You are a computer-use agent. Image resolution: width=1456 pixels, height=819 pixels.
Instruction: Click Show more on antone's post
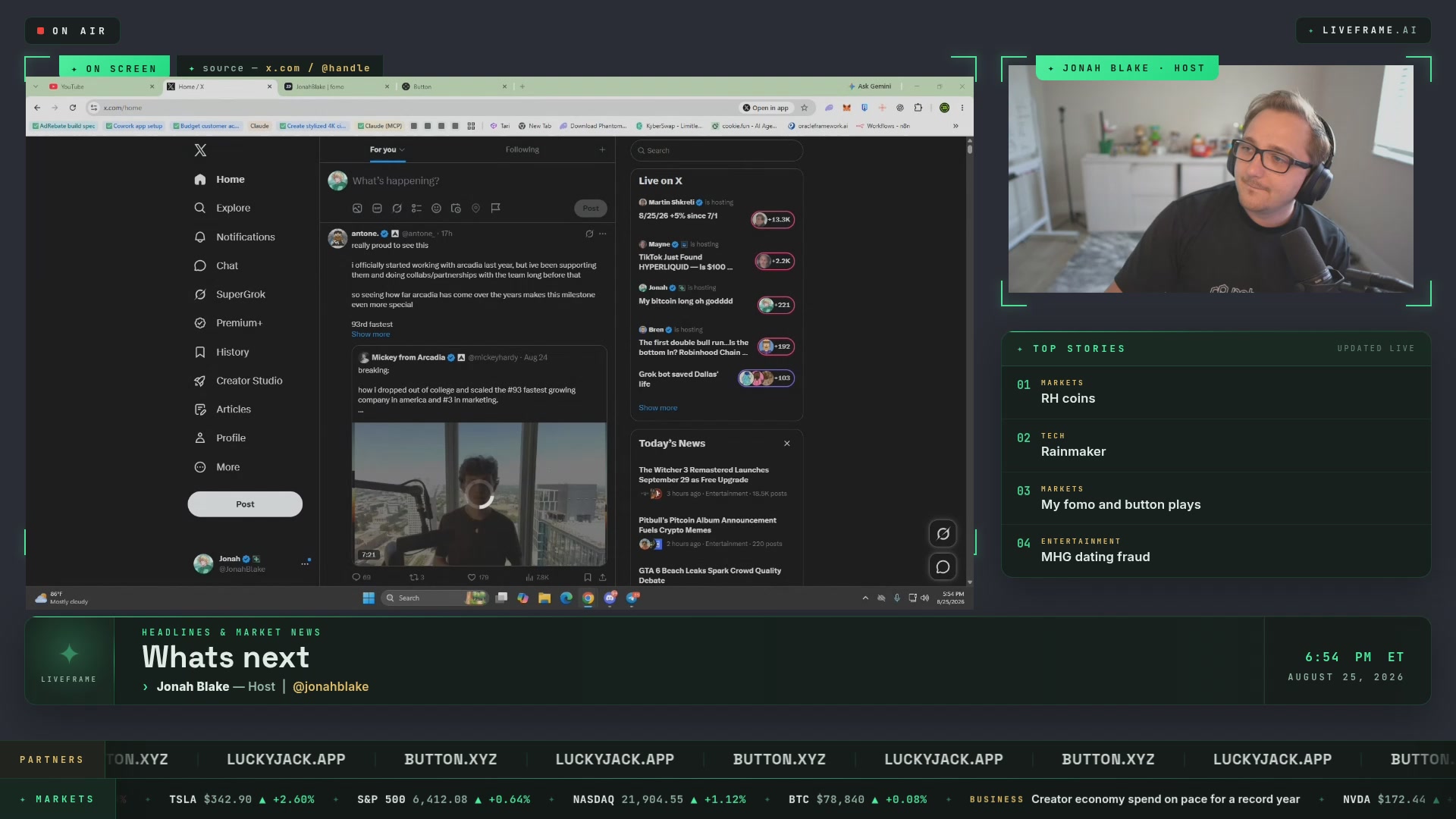tap(371, 334)
